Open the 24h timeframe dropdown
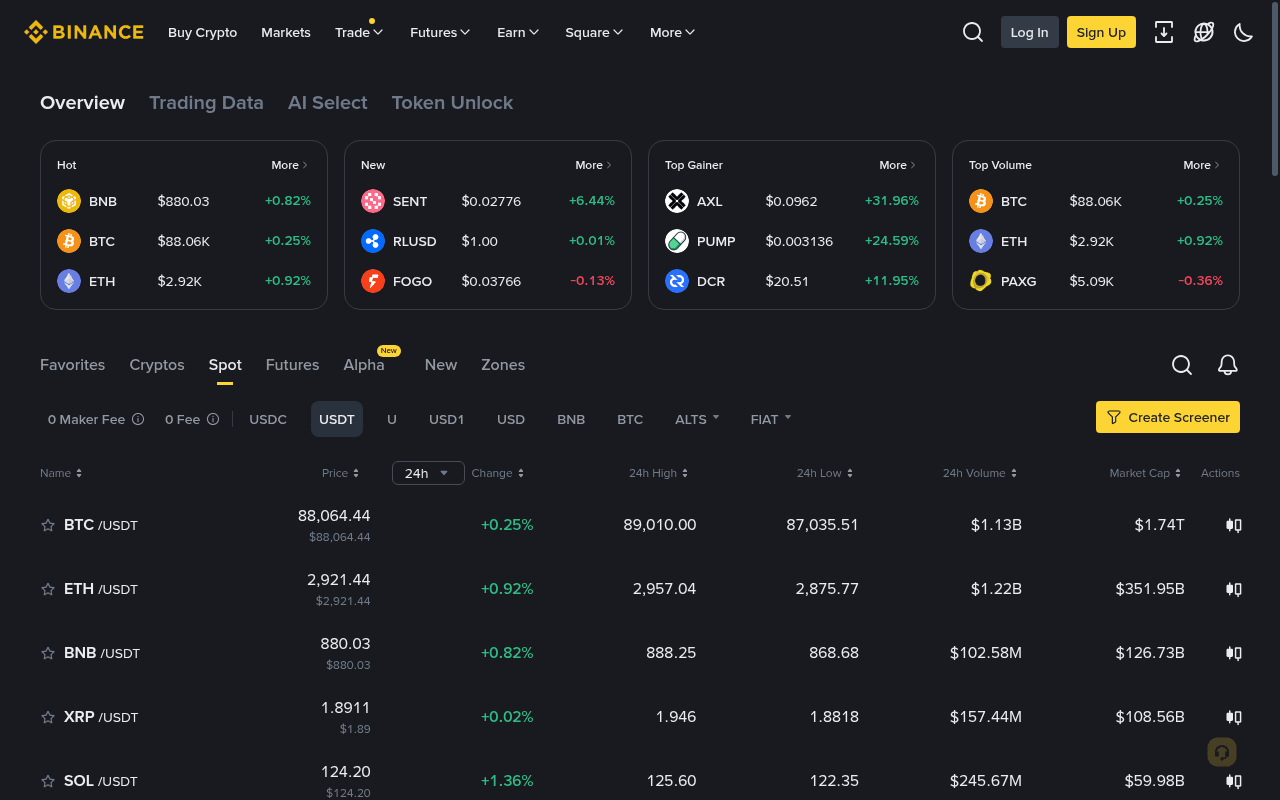Image resolution: width=1280 pixels, height=800 pixels. coord(428,473)
